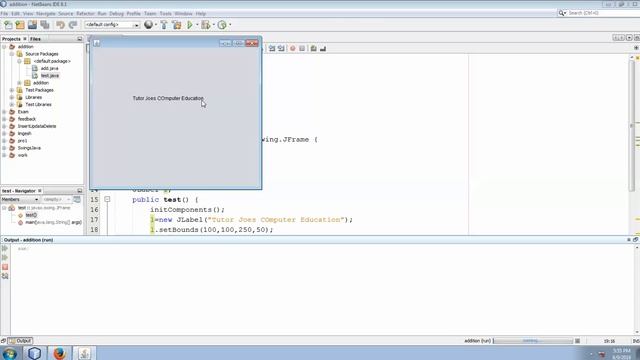Click the addition (run) progress bar
Image resolution: width=640 pixels, height=360 pixels.
[x=533, y=341]
